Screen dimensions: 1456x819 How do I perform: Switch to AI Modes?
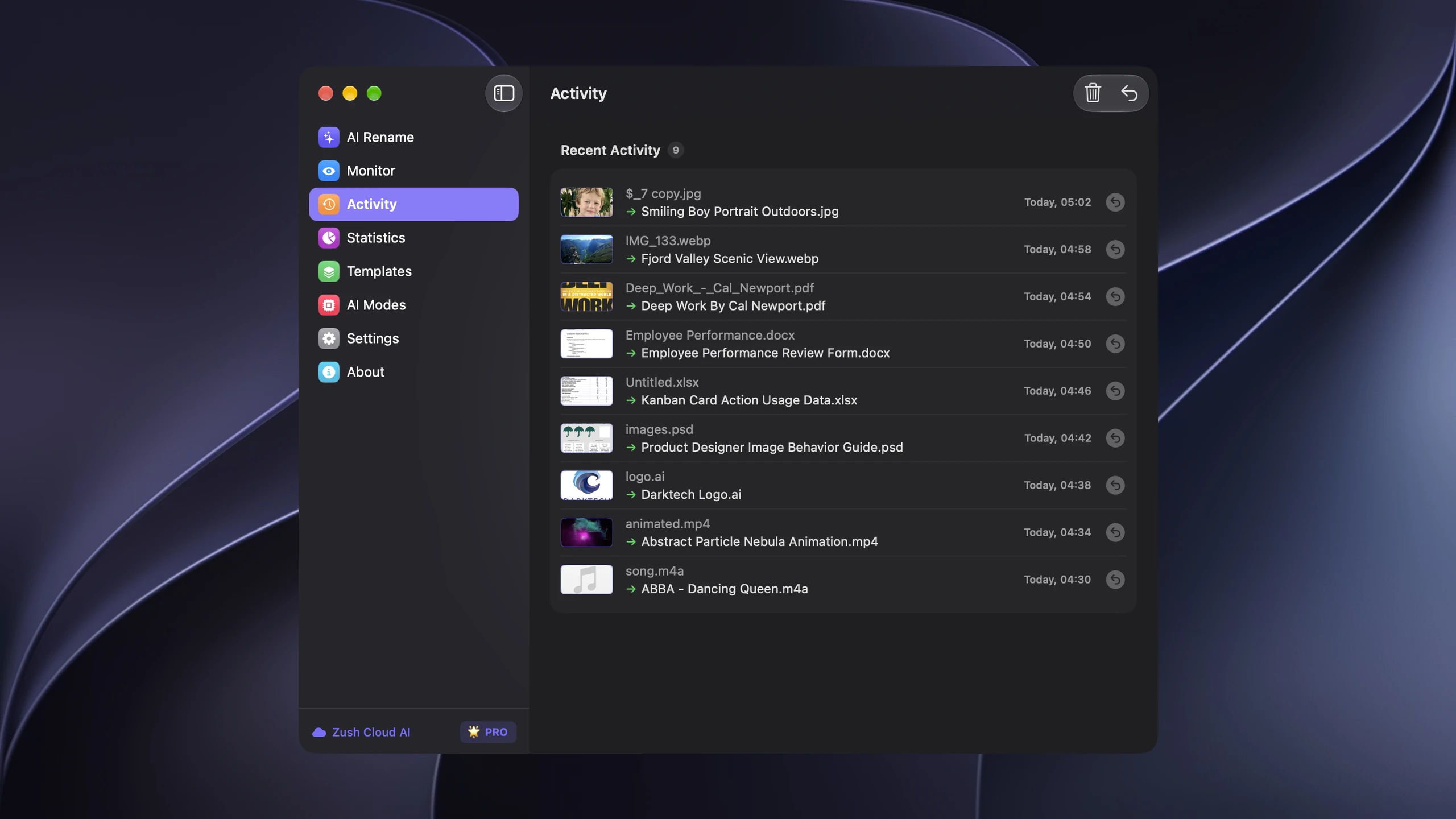[x=413, y=305]
